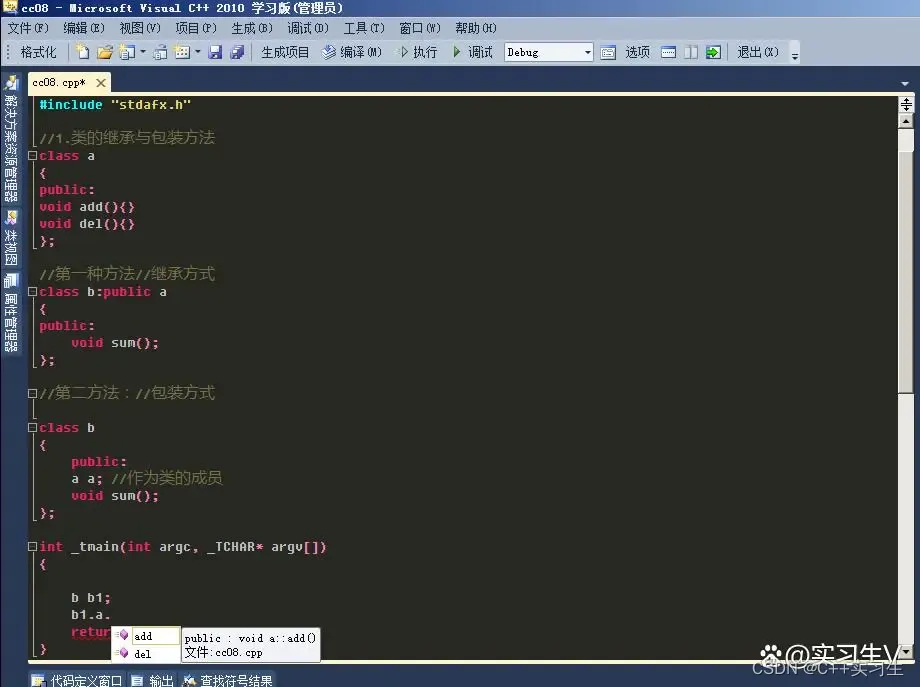The height and width of the screenshot is (687, 920).
Task: Click the add existing item toolbar icon
Action: point(160,52)
